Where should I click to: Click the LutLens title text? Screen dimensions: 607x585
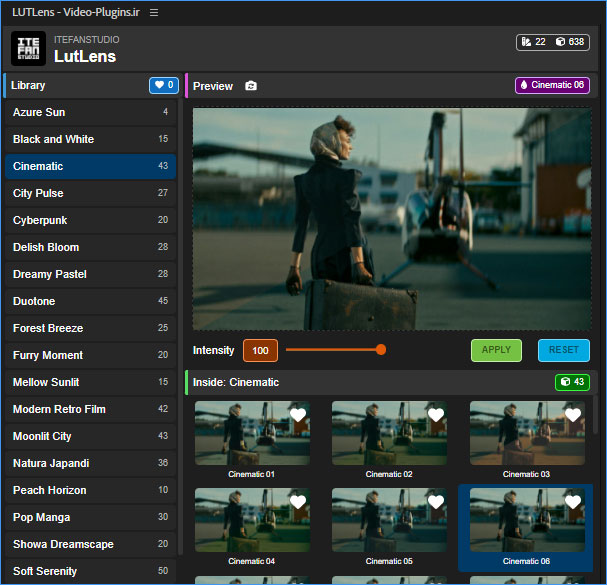coord(85,57)
